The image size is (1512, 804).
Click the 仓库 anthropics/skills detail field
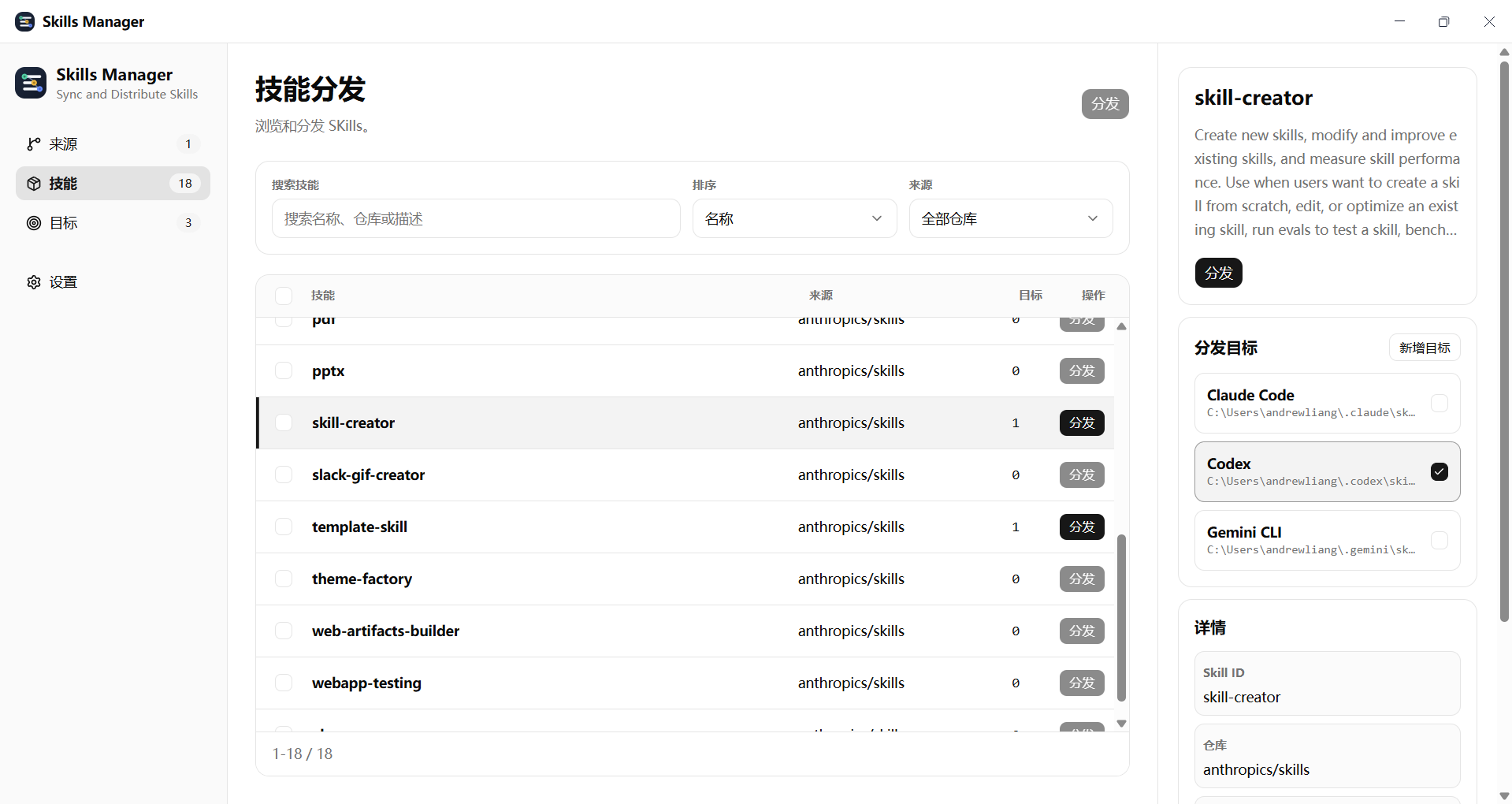click(x=1327, y=756)
